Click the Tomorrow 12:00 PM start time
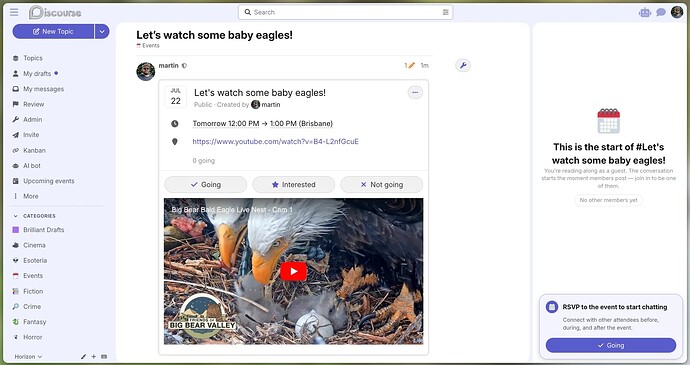This screenshot has height=365, width=690. pos(226,123)
